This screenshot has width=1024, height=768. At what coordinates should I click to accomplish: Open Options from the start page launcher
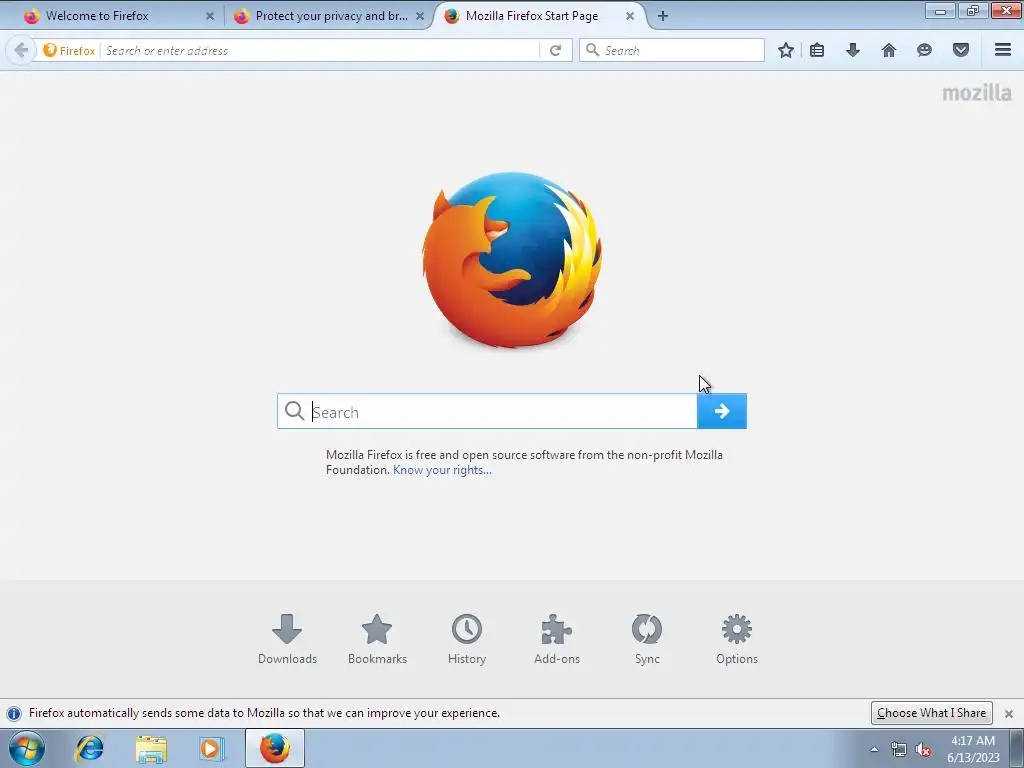click(x=737, y=639)
